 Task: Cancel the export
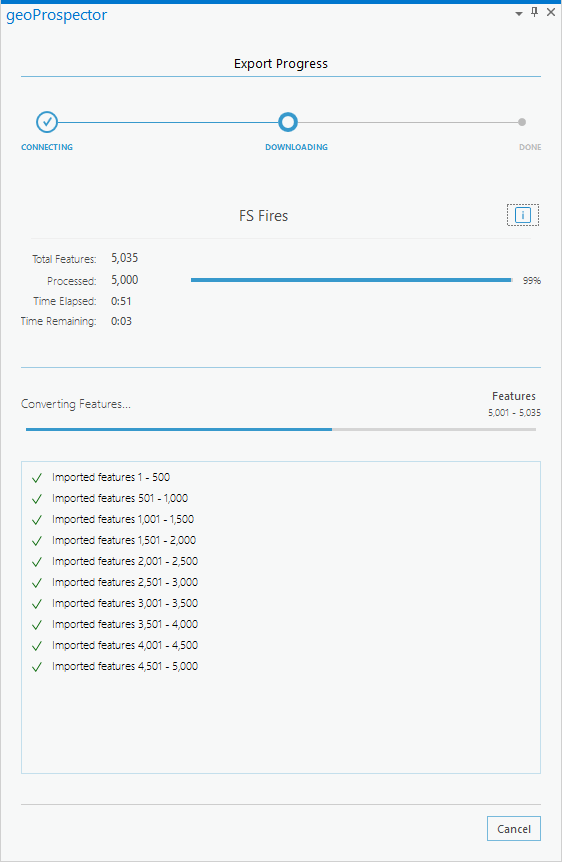coord(514,828)
